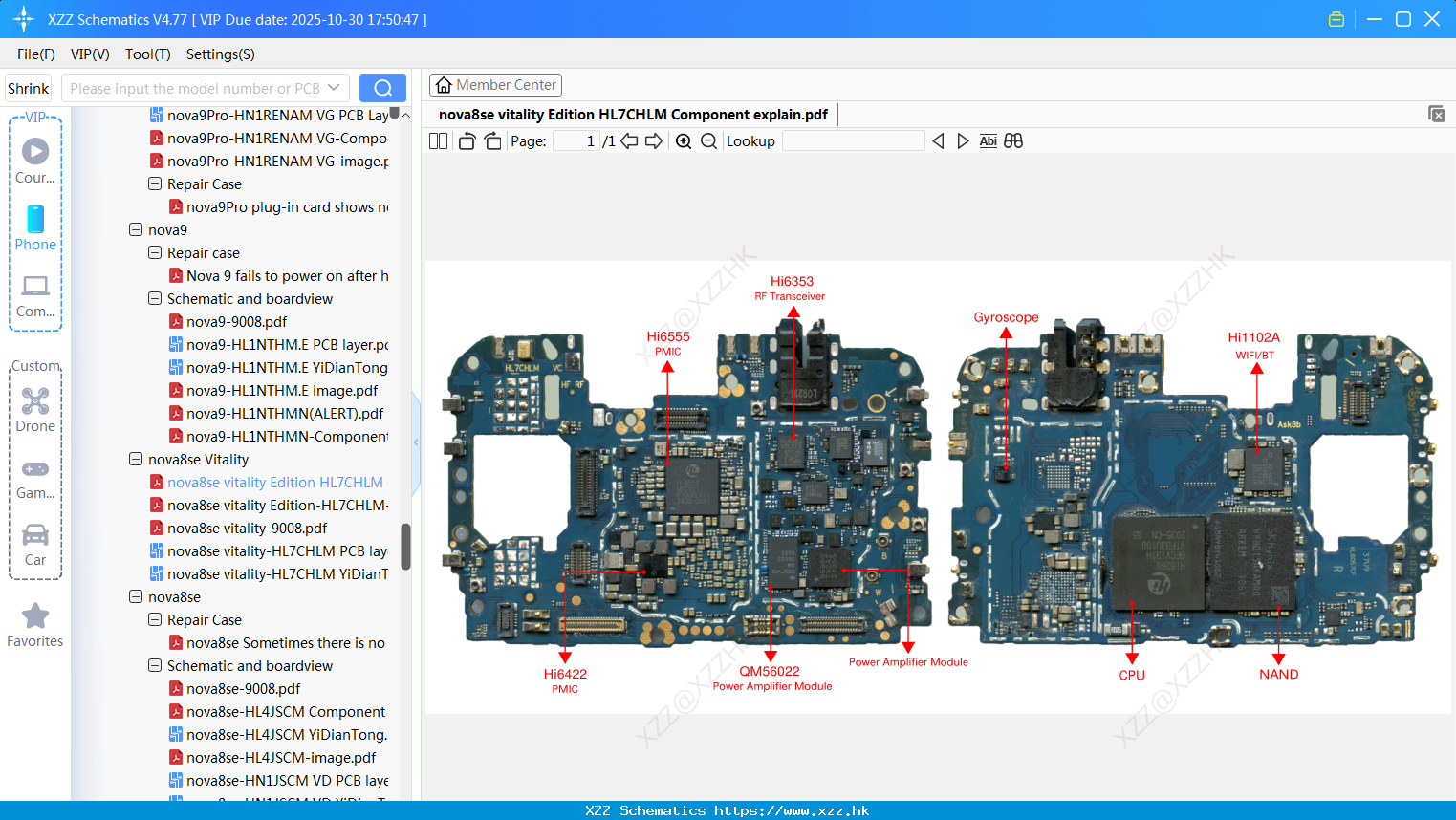Click the XZZ website link in status bar
Screen dimensions: 1456x820
[792, 810]
